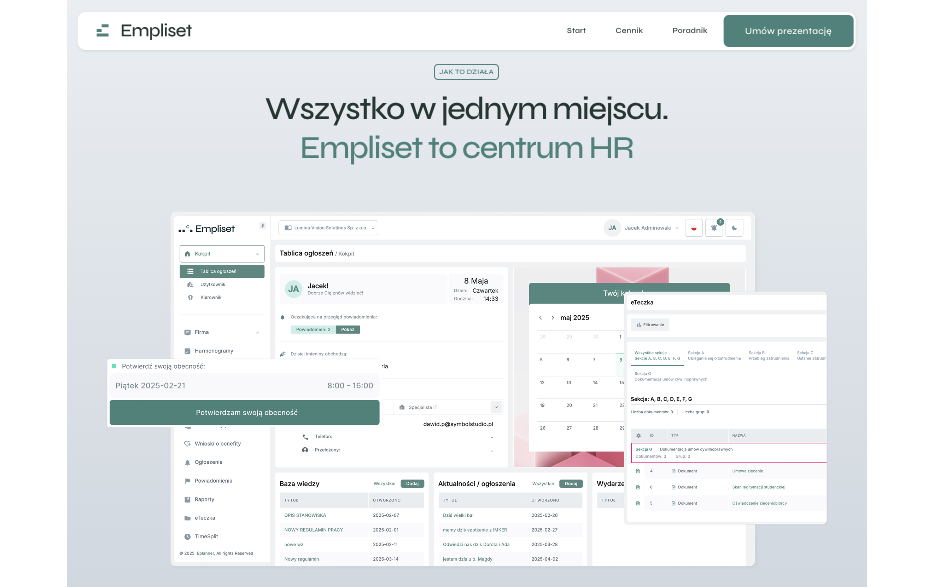The image size is (928, 587).
Task: Click the Empliset logo in app sidebar
Action: coord(207,229)
